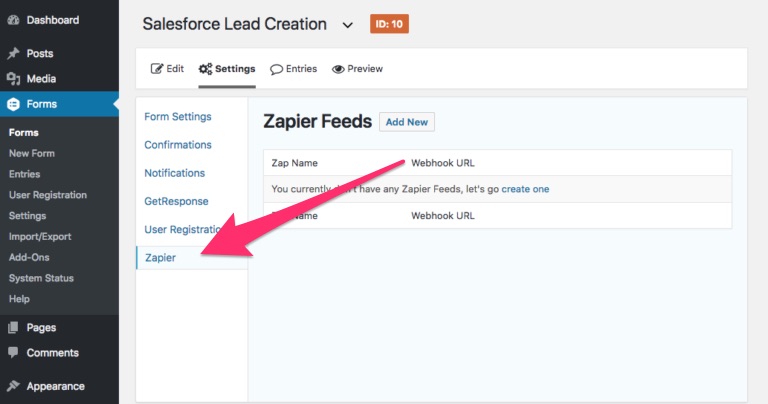Click the Forms sidebar icon
Screen dimensions: 768x404
(13, 104)
